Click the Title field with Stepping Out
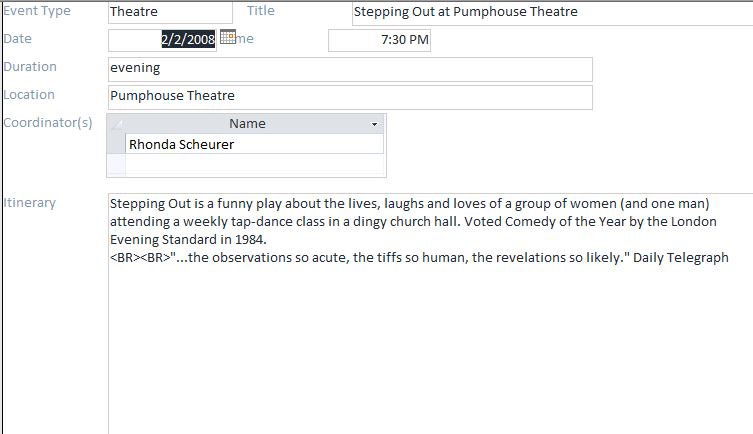 point(552,12)
